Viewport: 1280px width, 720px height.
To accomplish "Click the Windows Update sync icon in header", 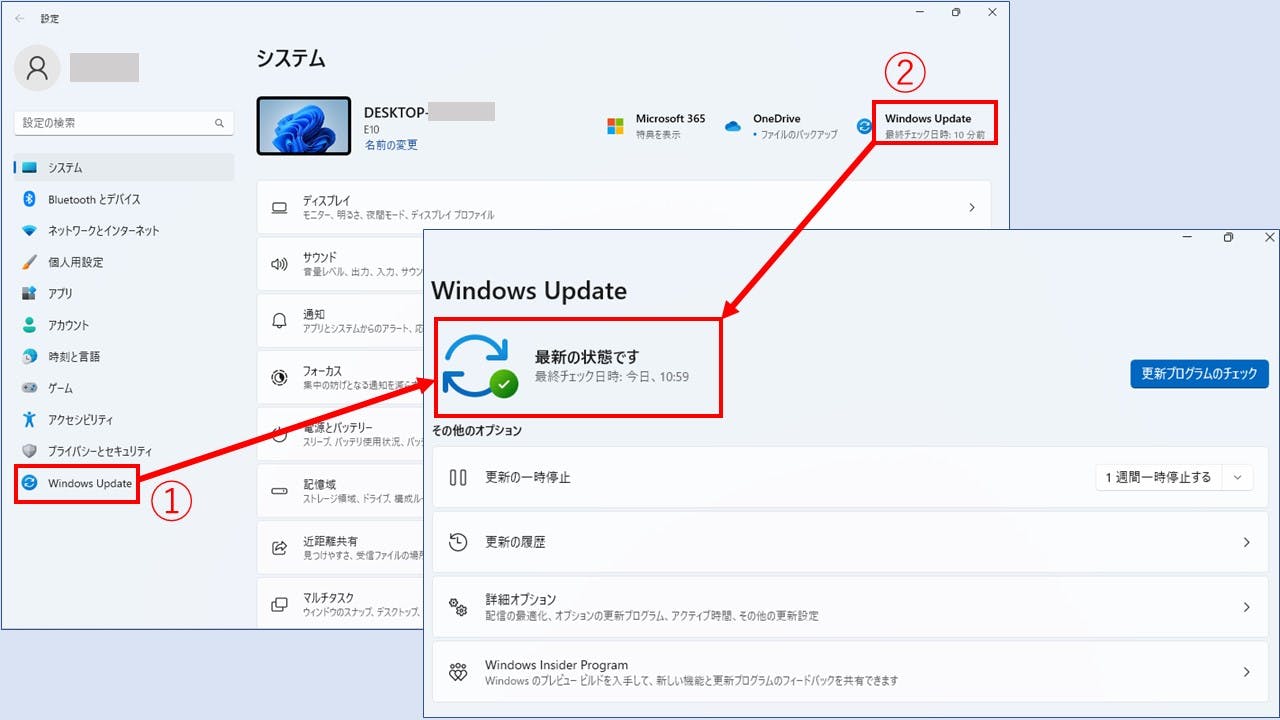I will 864,126.
